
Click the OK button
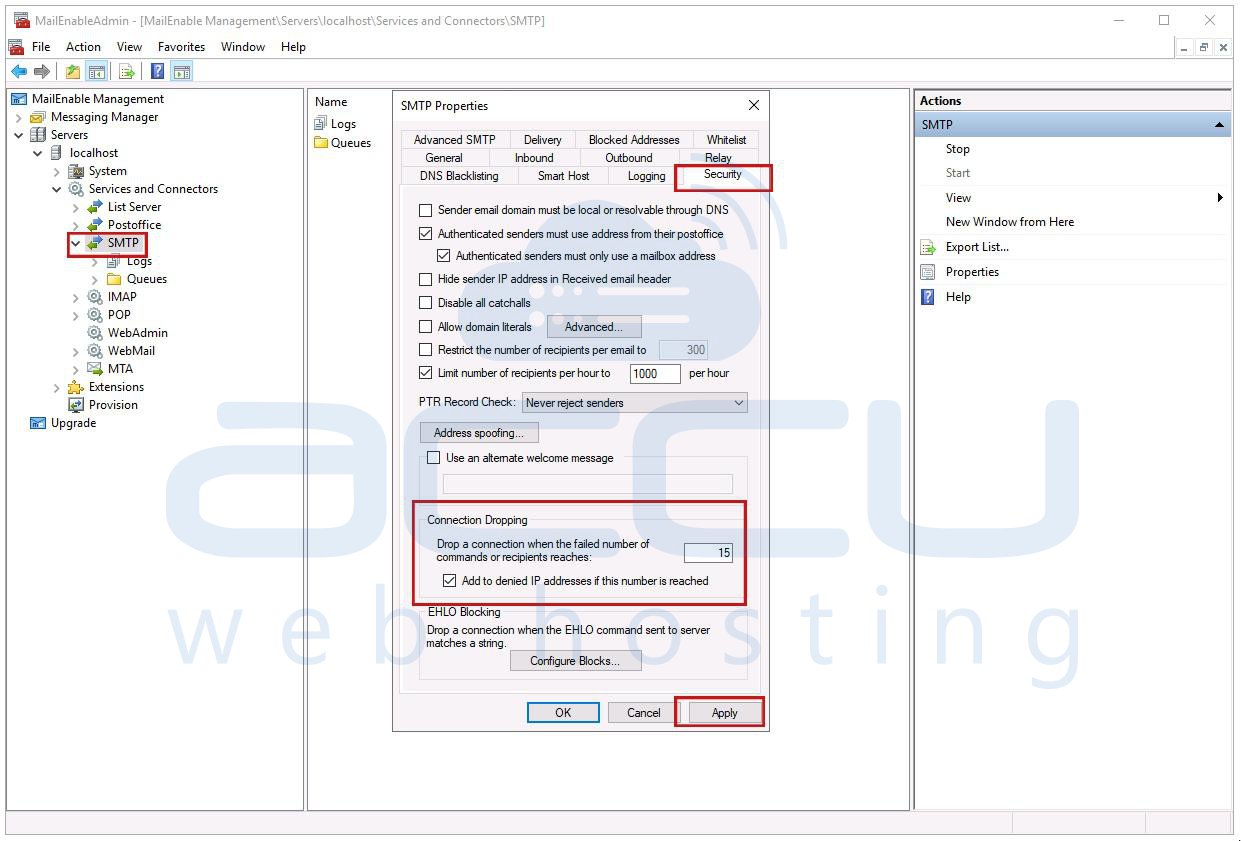click(563, 713)
